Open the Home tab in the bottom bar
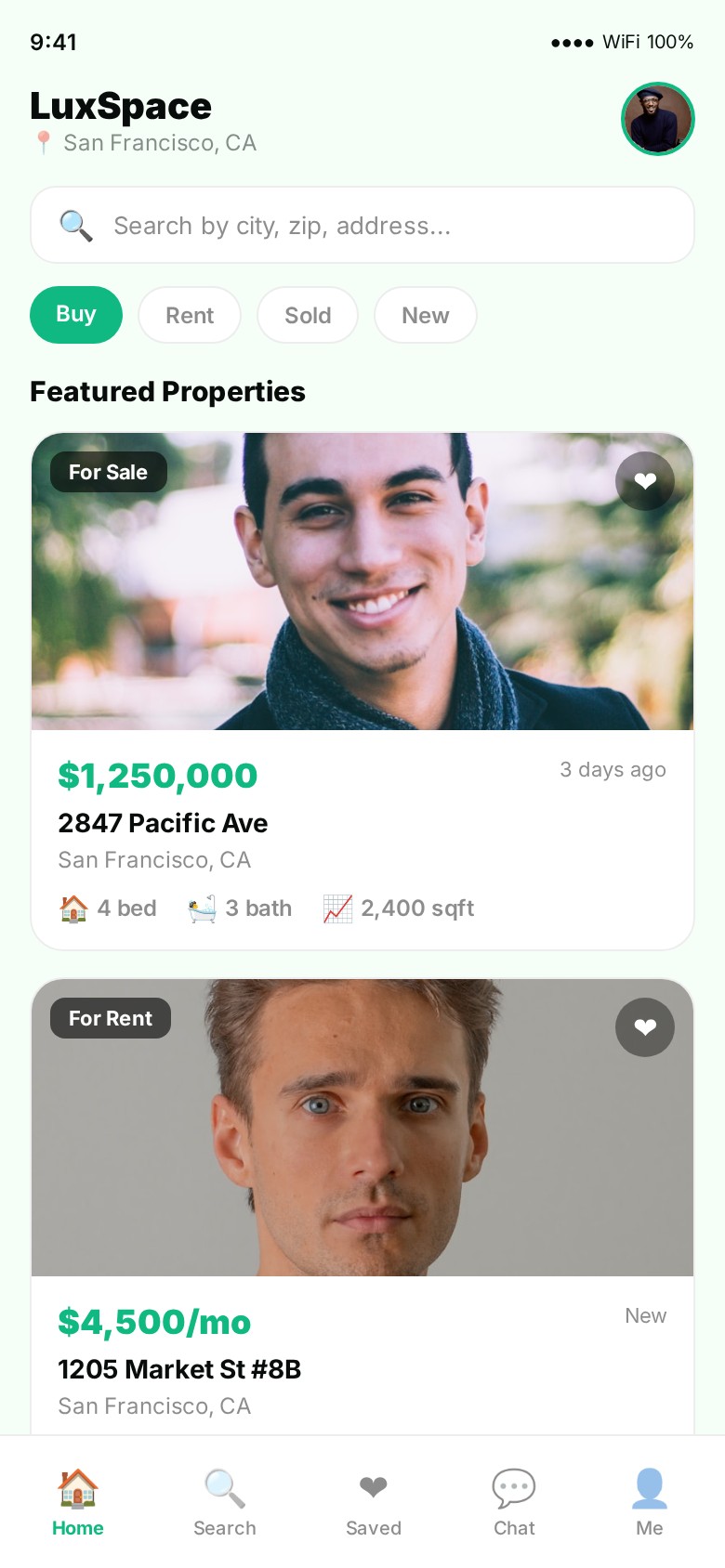The width and height of the screenshot is (725, 1568). tap(78, 1503)
